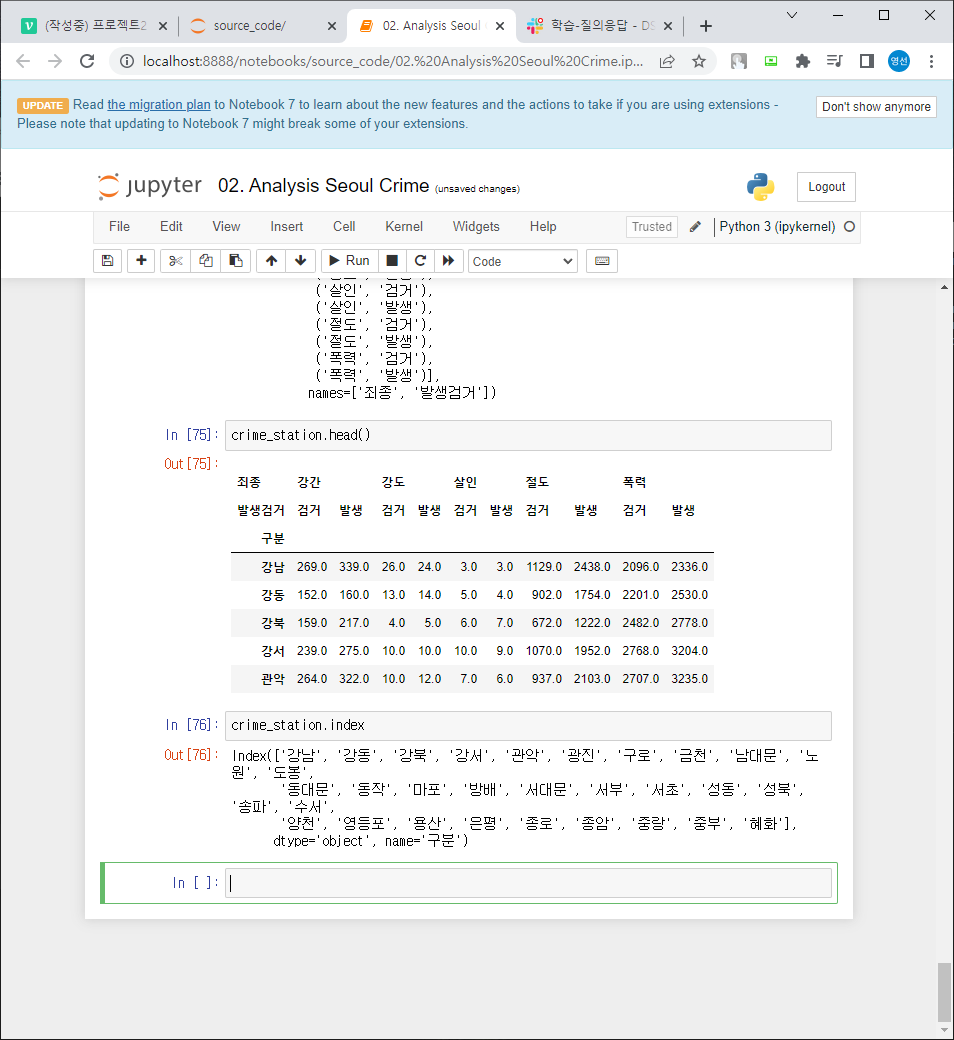Restart kernel and run all with fast-forward icon

448,261
